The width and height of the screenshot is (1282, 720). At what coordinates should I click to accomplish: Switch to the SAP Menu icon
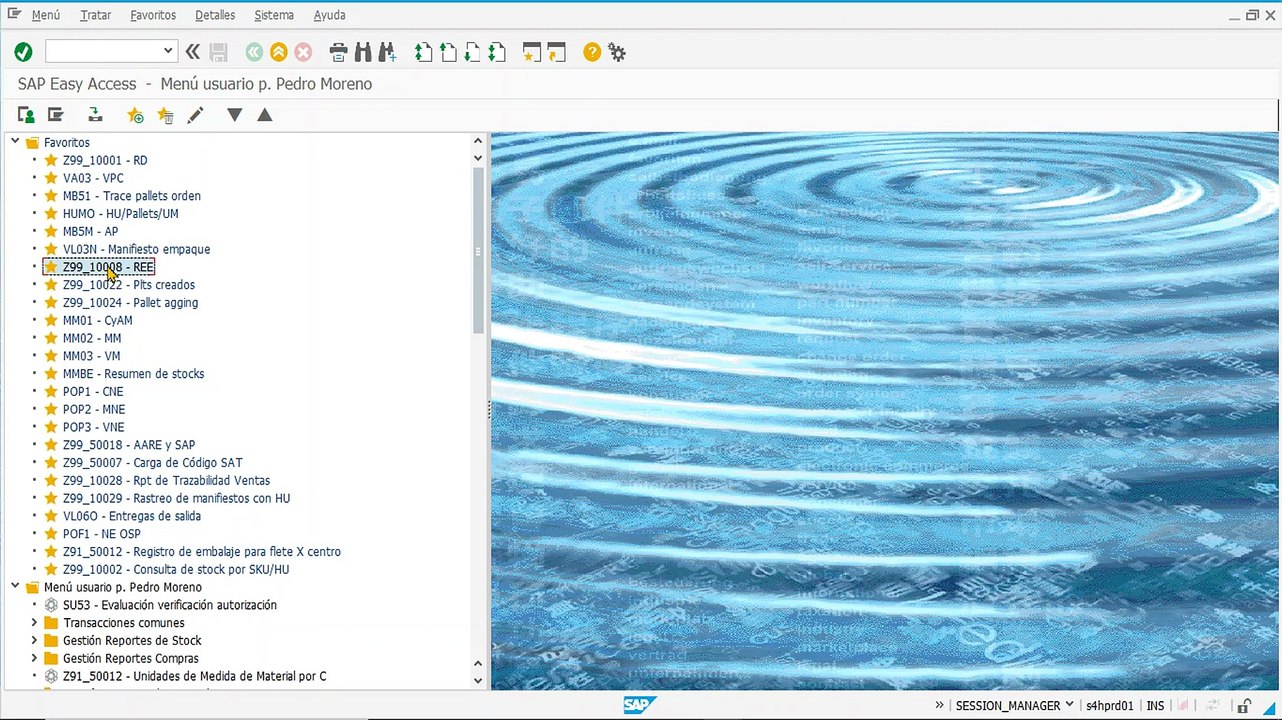coord(56,115)
